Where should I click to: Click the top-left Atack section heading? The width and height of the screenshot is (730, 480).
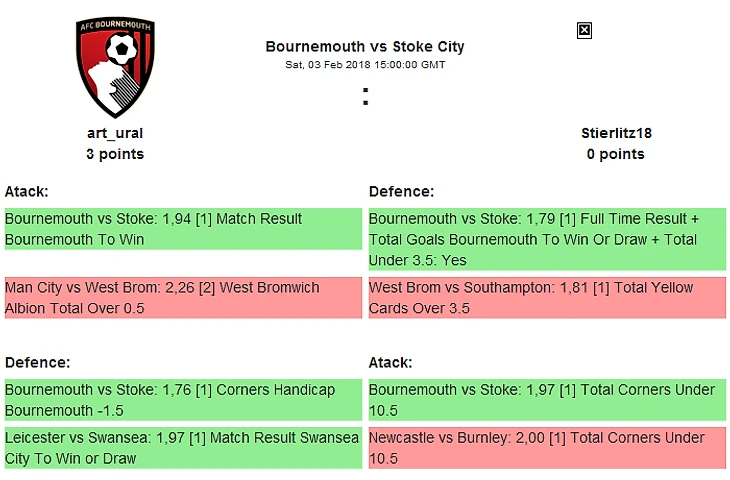(27, 191)
